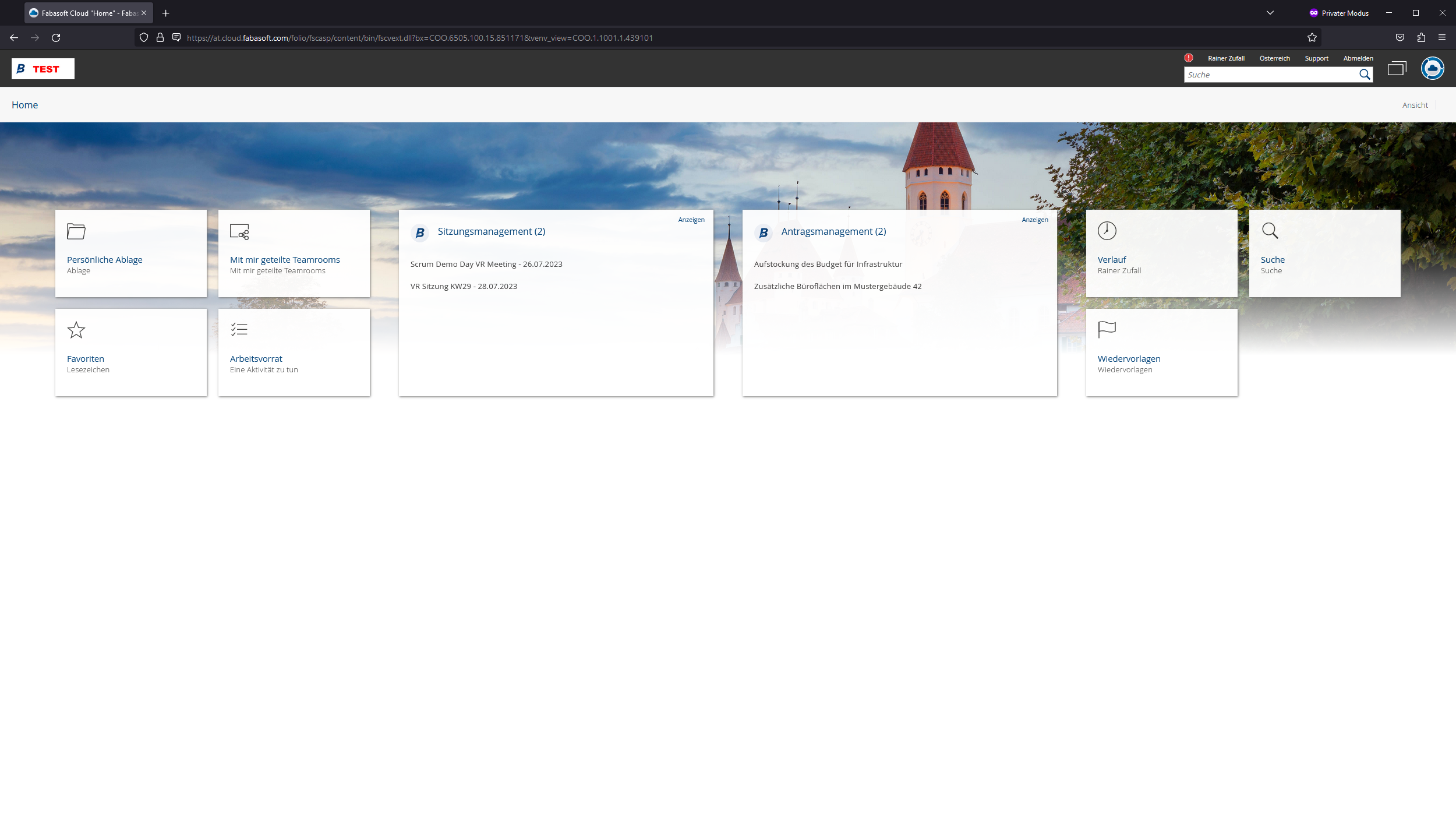Open the red notification alert icon
1456x839 pixels.
click(x=1189, y=58)
